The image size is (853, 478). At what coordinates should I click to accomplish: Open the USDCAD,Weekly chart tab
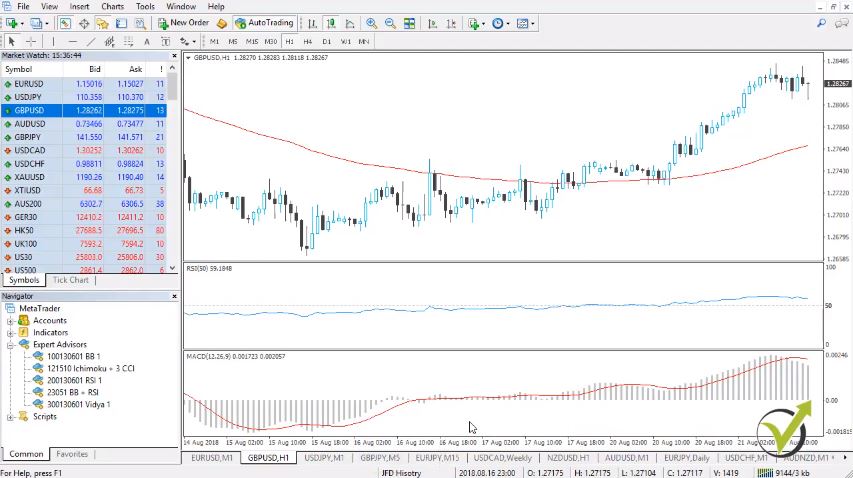[502, 458]
